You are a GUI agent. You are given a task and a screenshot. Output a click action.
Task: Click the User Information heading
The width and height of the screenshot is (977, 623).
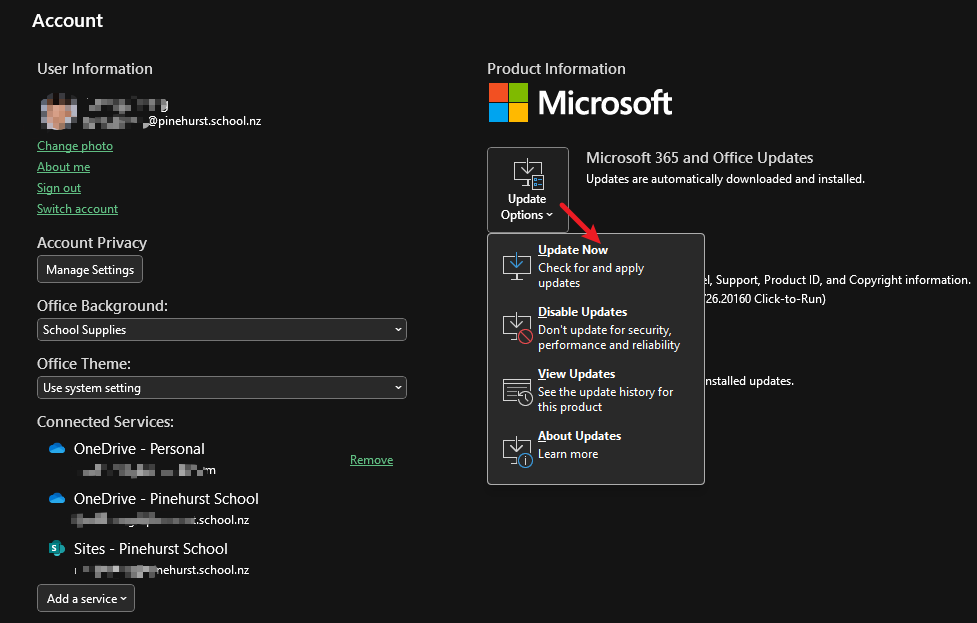coord(95,69)
